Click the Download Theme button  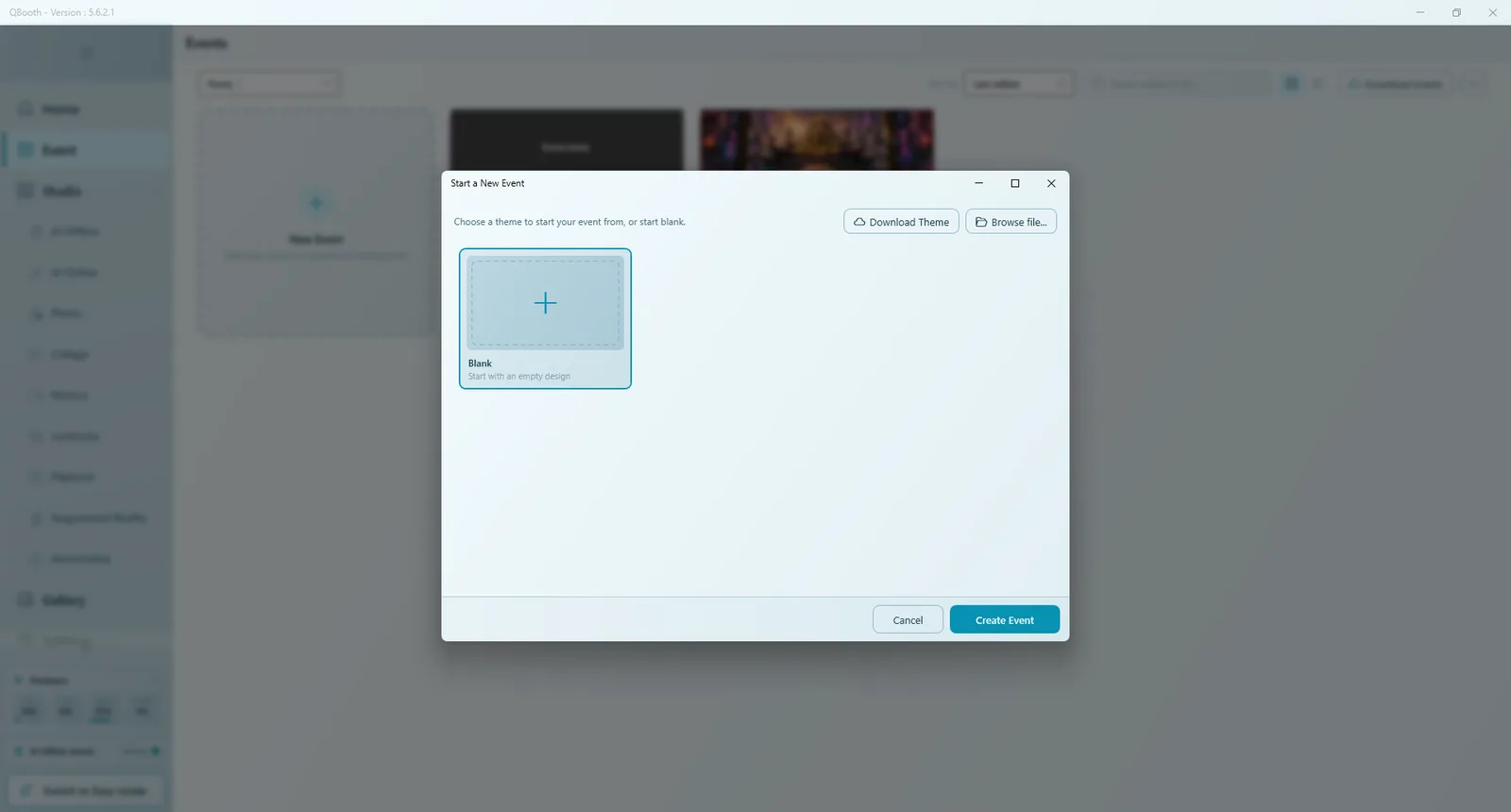click(x=901, y=222)
